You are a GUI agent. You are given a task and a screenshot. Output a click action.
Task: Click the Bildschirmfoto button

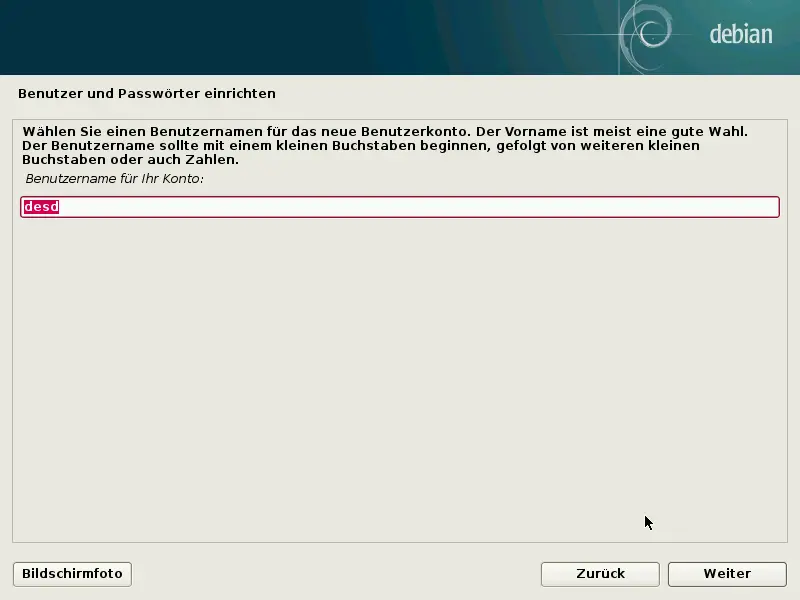71,574
